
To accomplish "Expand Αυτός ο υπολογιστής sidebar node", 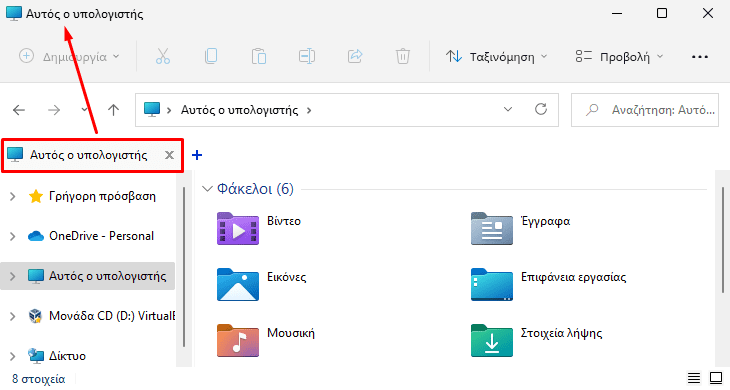I will pos(13,276).
